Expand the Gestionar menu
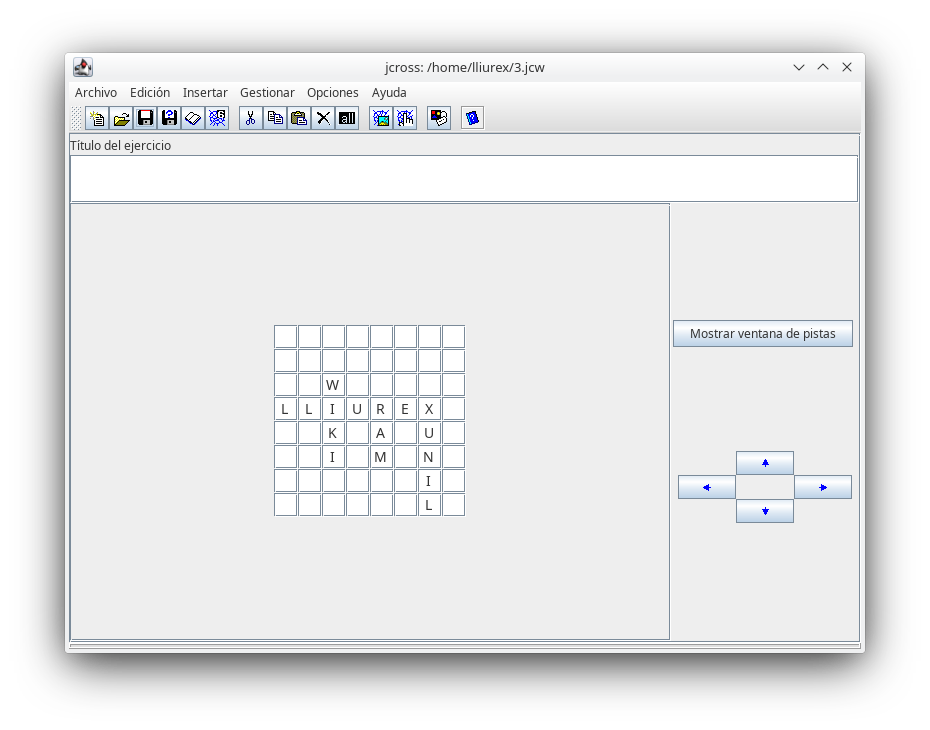This screenshot has width=930, height=730. (x=267, y=93)
